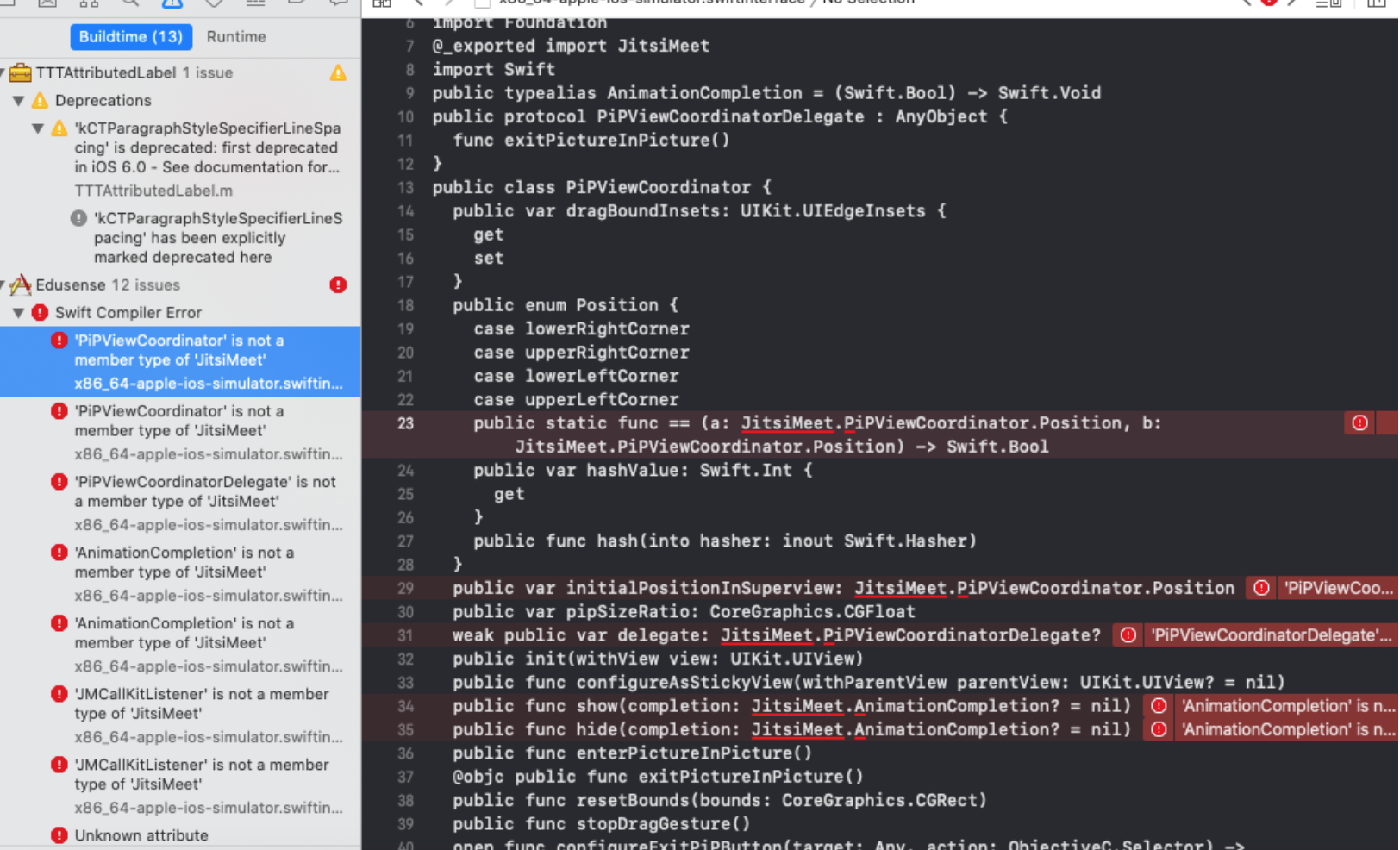Click 'resetBounds' on line 38

[632, 800]
